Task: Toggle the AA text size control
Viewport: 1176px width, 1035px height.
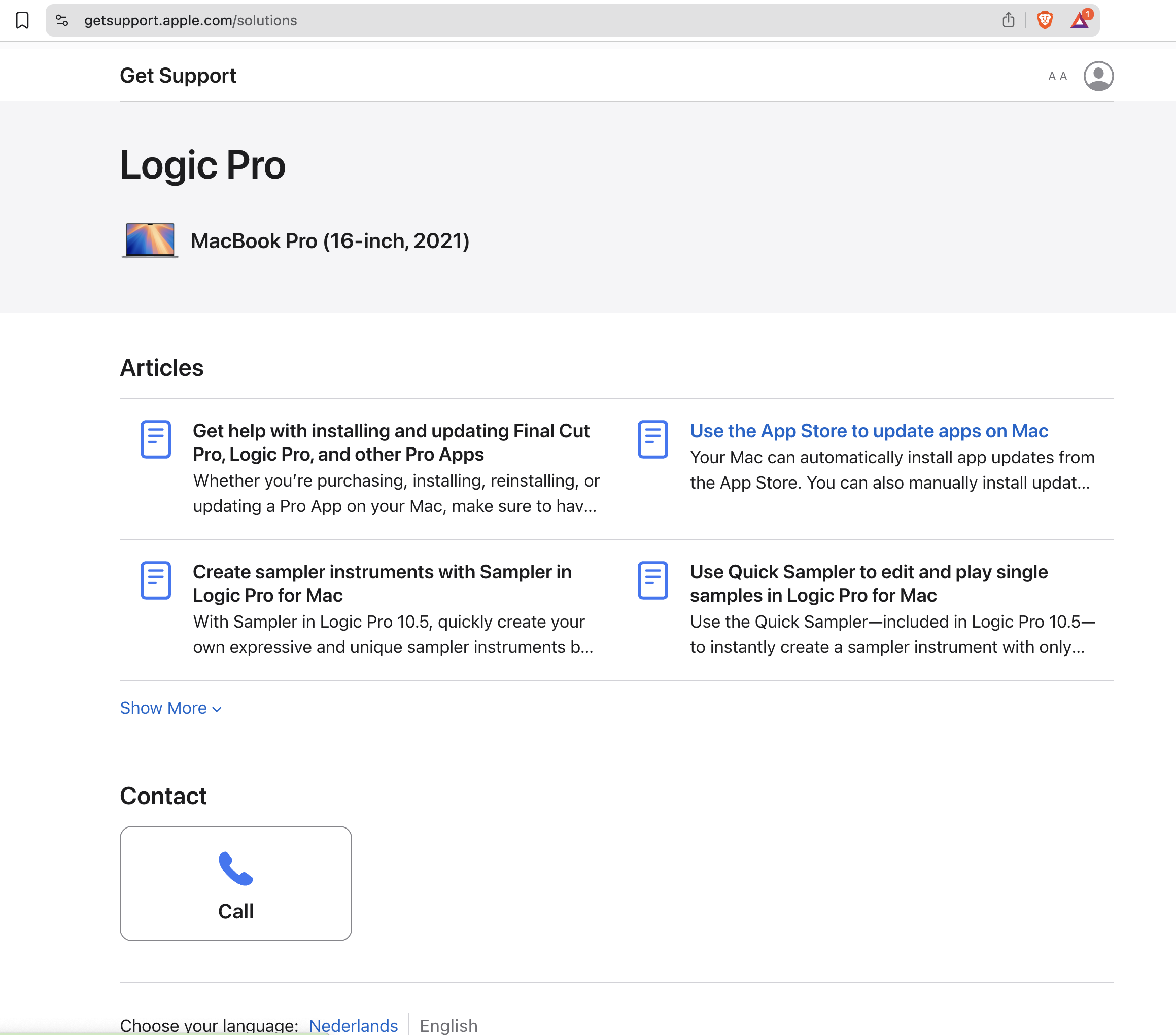Action: tap(1057, 76)
